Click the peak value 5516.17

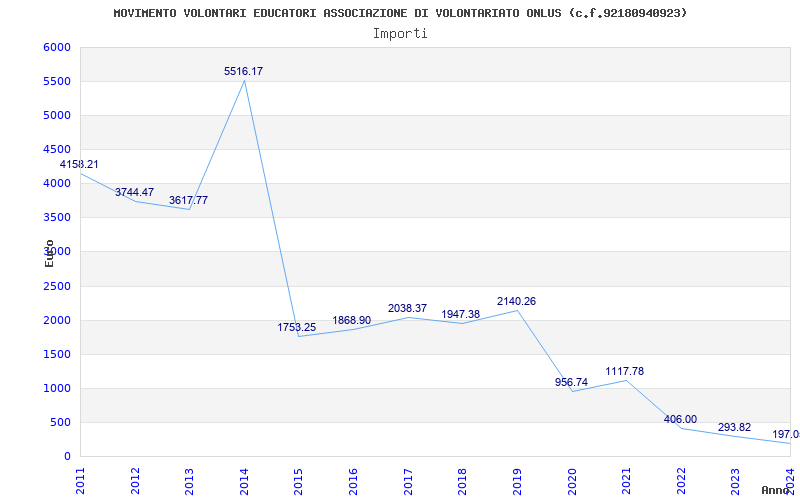pyautogui.click(x=243, y=71)
